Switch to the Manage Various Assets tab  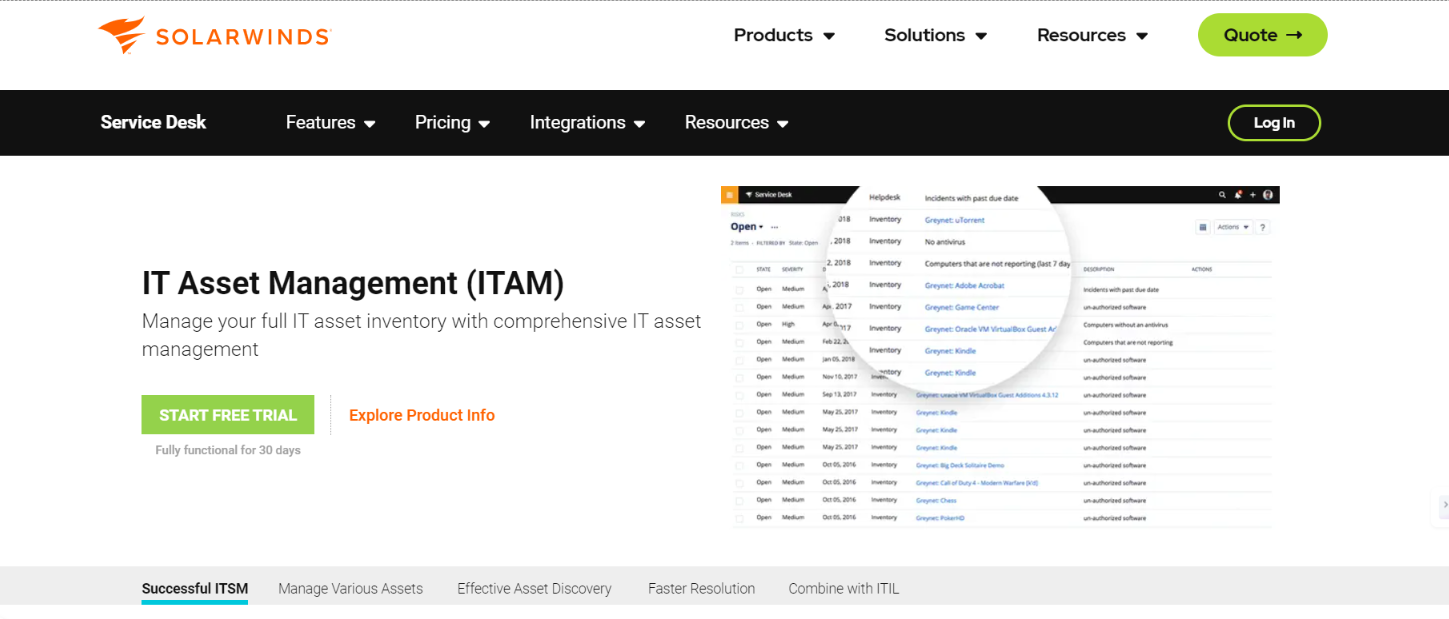[351, 589]
